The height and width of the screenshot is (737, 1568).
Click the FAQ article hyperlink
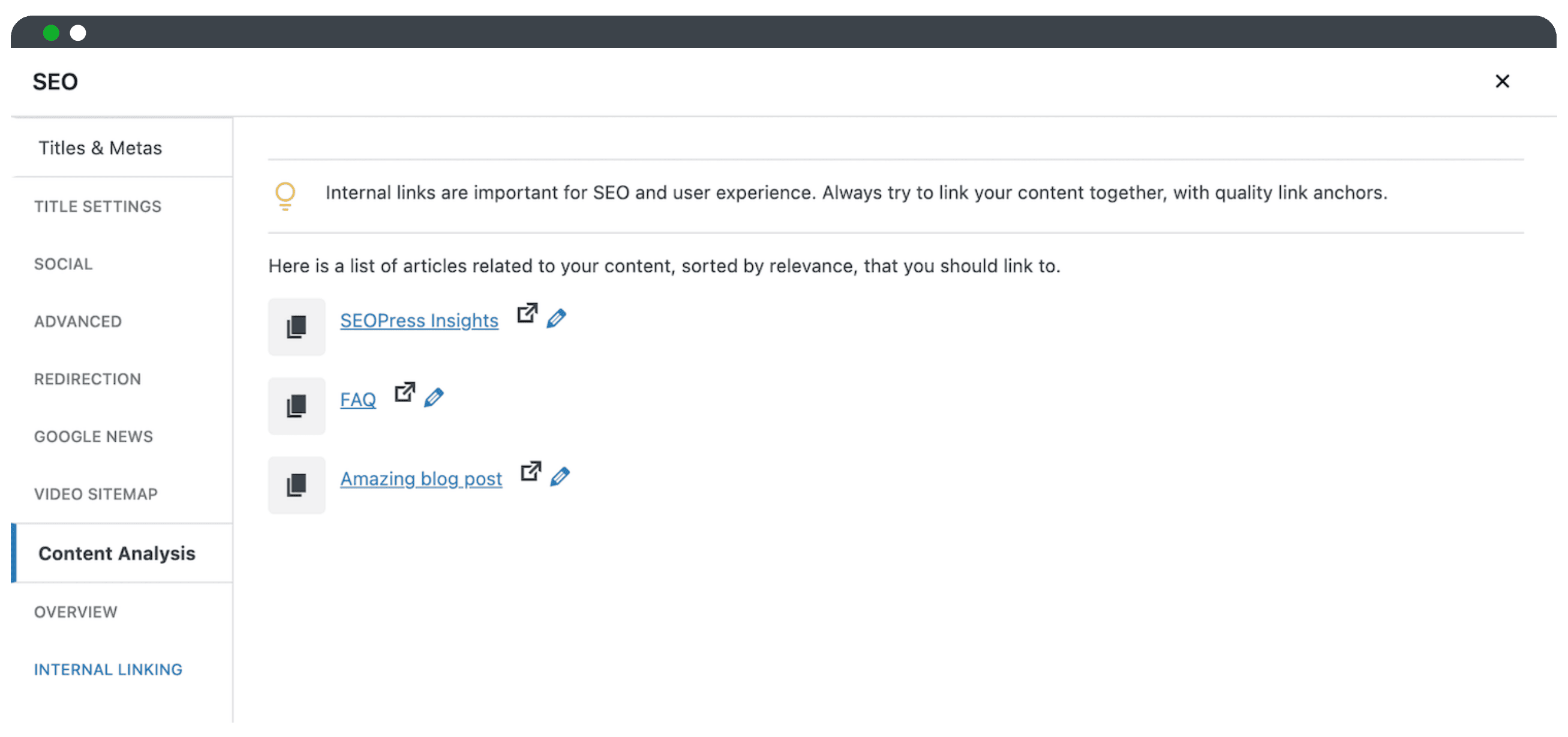[x=357, y=398]
